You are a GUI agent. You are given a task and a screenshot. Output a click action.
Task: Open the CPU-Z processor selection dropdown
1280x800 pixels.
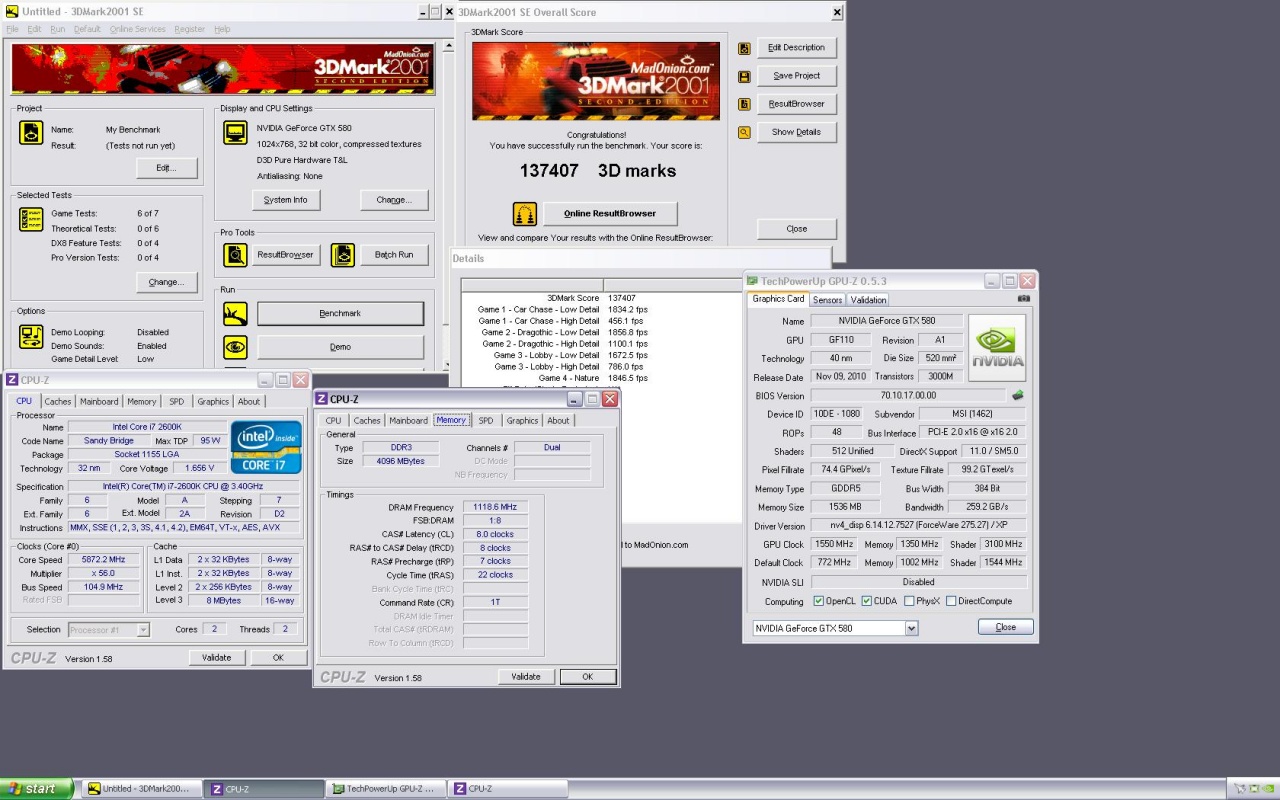point(143,630)
